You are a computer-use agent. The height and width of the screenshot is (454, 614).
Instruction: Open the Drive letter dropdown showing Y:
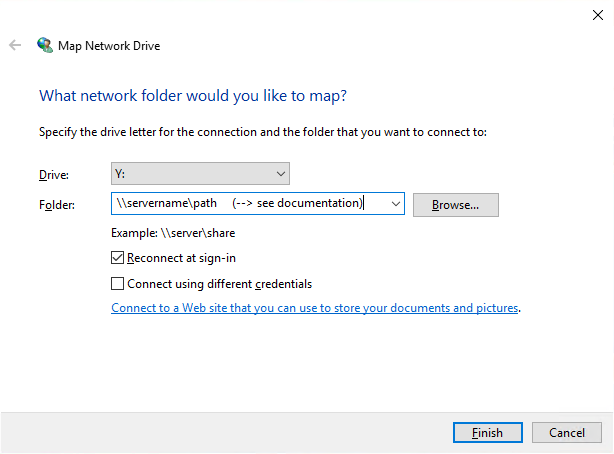(200, 174)
